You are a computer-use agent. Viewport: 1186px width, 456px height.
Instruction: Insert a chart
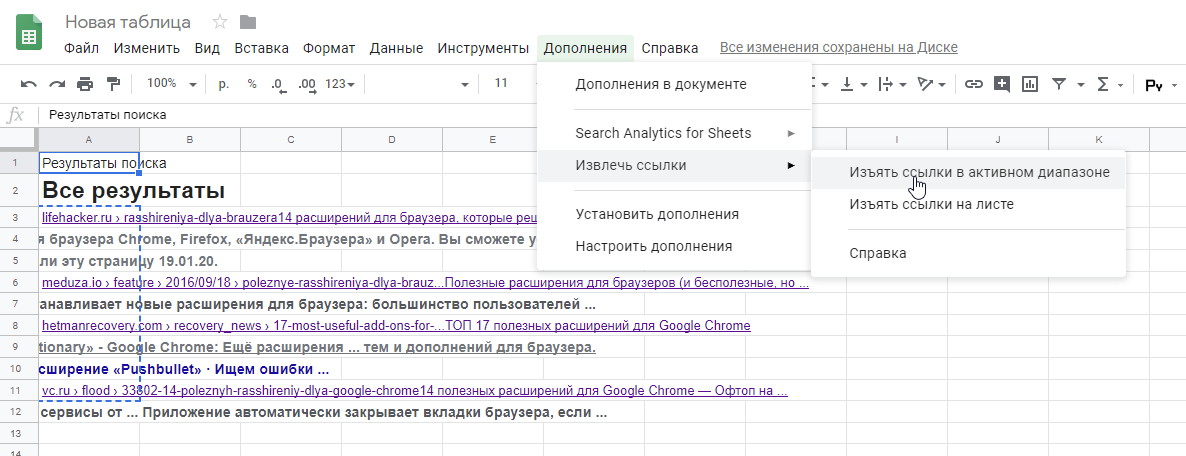coord(1029,84)
